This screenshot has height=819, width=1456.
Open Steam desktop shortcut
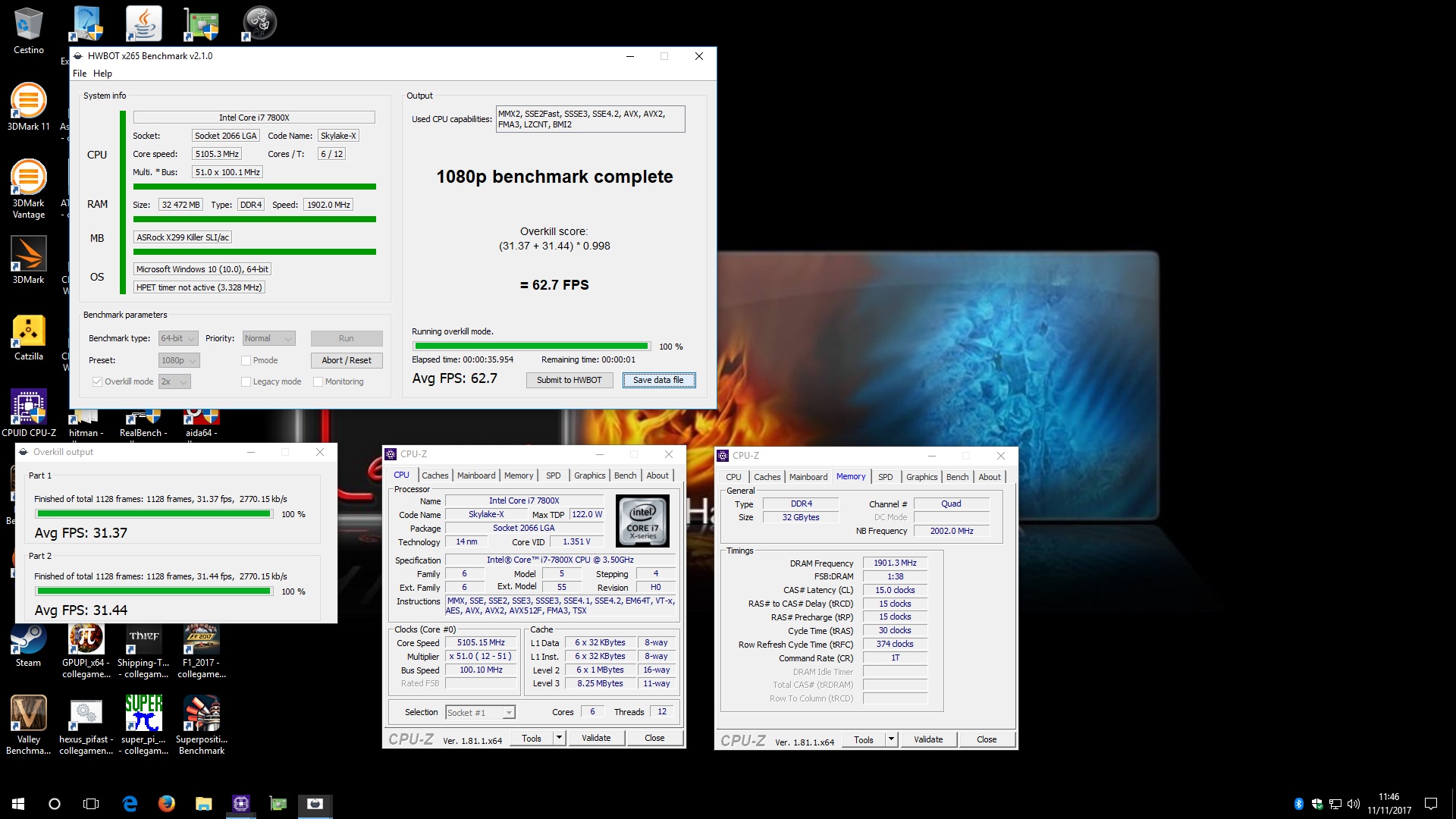[x=28, y=646]
